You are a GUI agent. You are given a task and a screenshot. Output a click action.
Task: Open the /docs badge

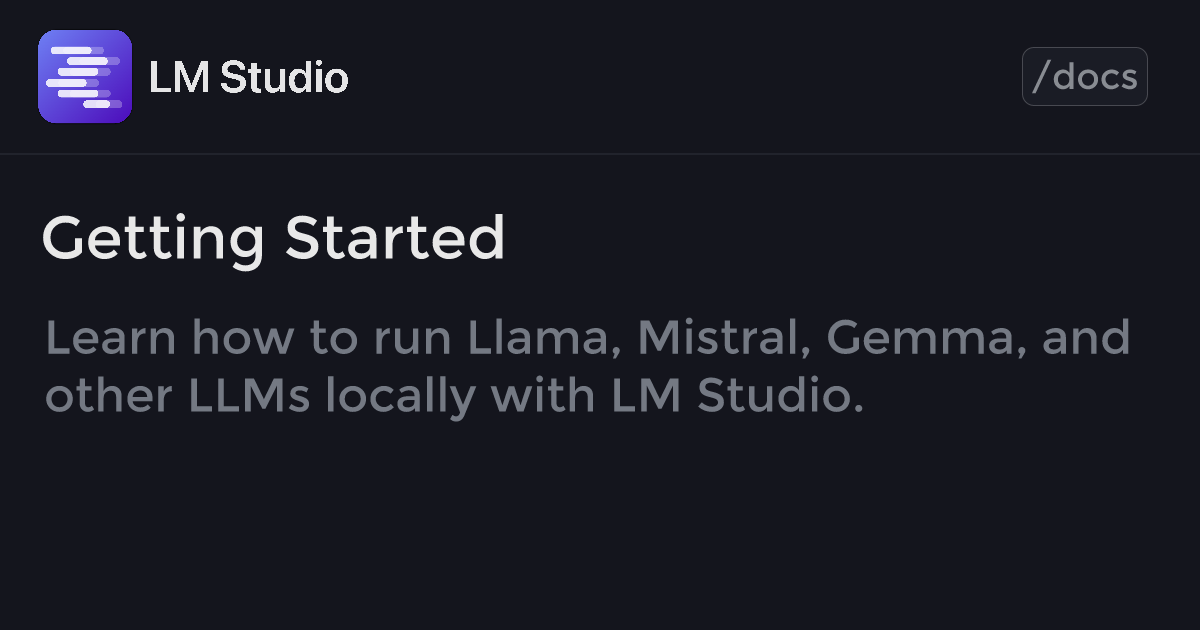coord(1085,77)
